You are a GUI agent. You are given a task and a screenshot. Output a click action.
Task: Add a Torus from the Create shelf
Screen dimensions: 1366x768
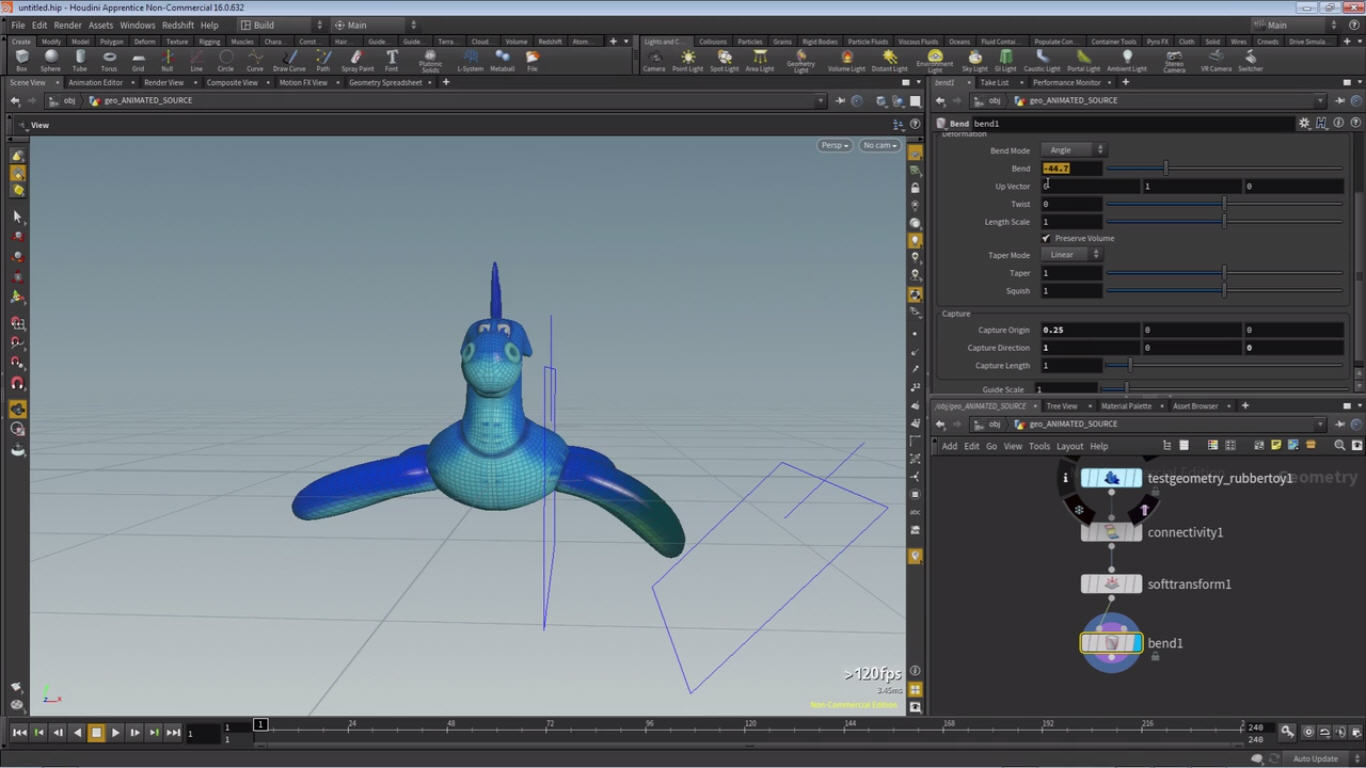[109, 60]
